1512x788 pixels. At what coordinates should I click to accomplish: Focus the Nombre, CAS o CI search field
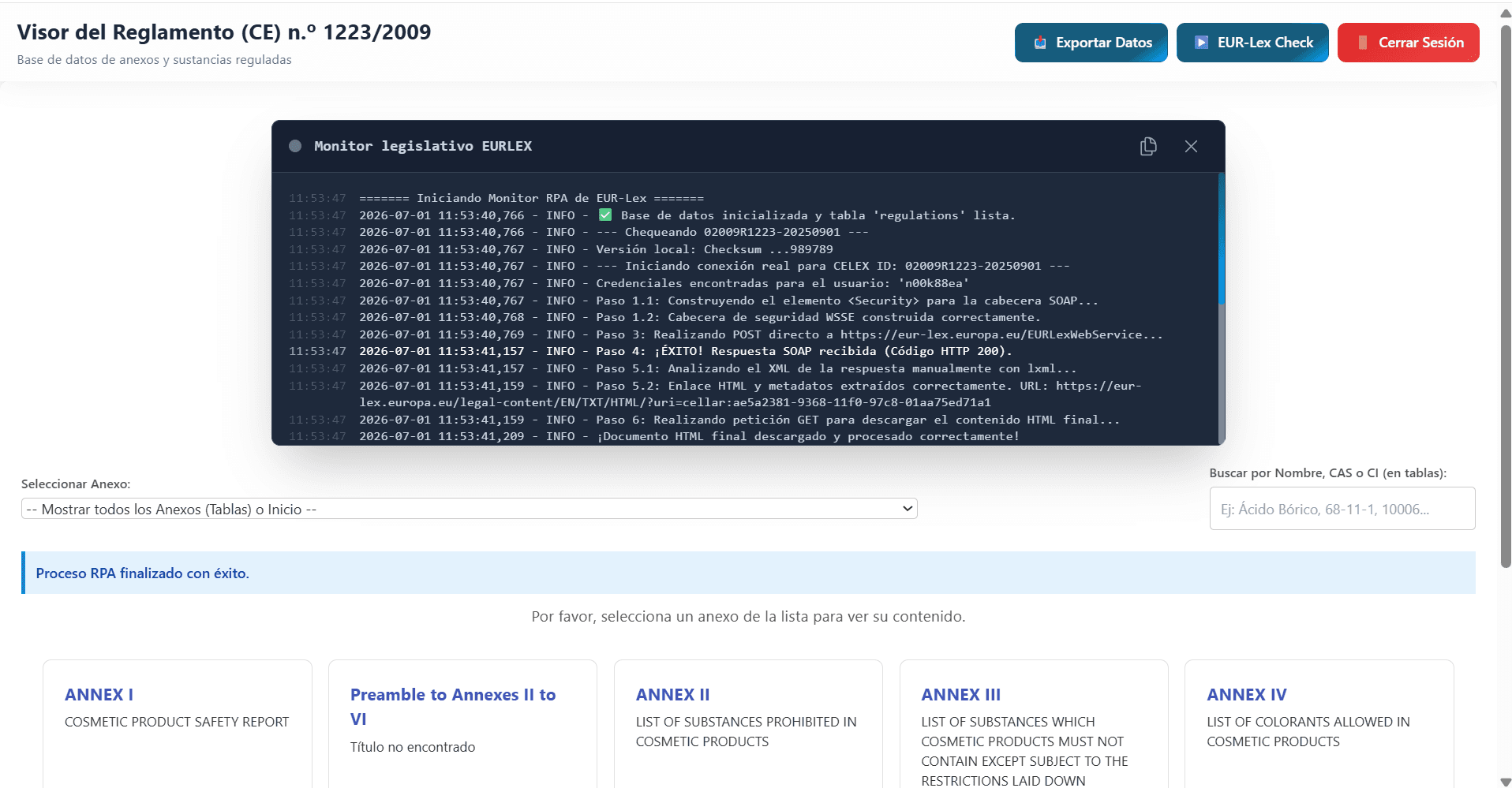(x=1342, y=509)
